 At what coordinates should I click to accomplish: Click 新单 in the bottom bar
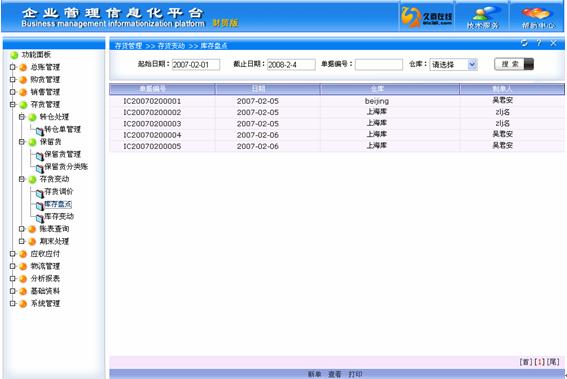[314, 374]
